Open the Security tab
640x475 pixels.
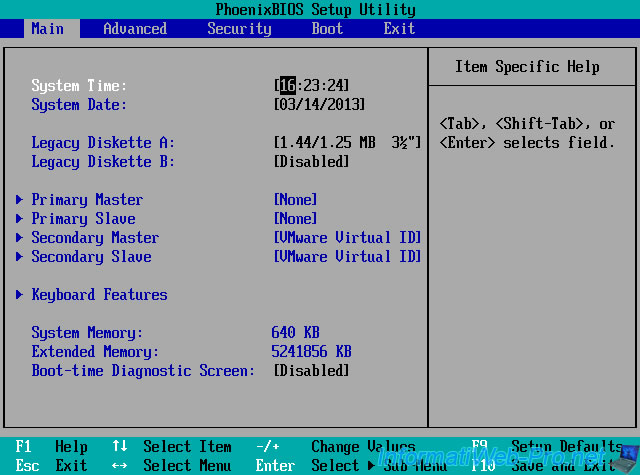(239, 29)
